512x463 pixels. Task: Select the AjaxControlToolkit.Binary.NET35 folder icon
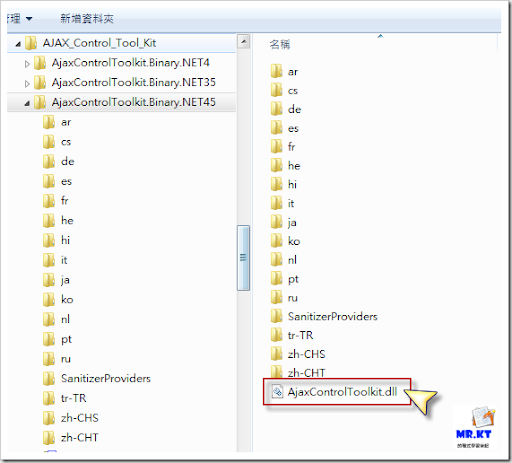[x=40, y=82]
